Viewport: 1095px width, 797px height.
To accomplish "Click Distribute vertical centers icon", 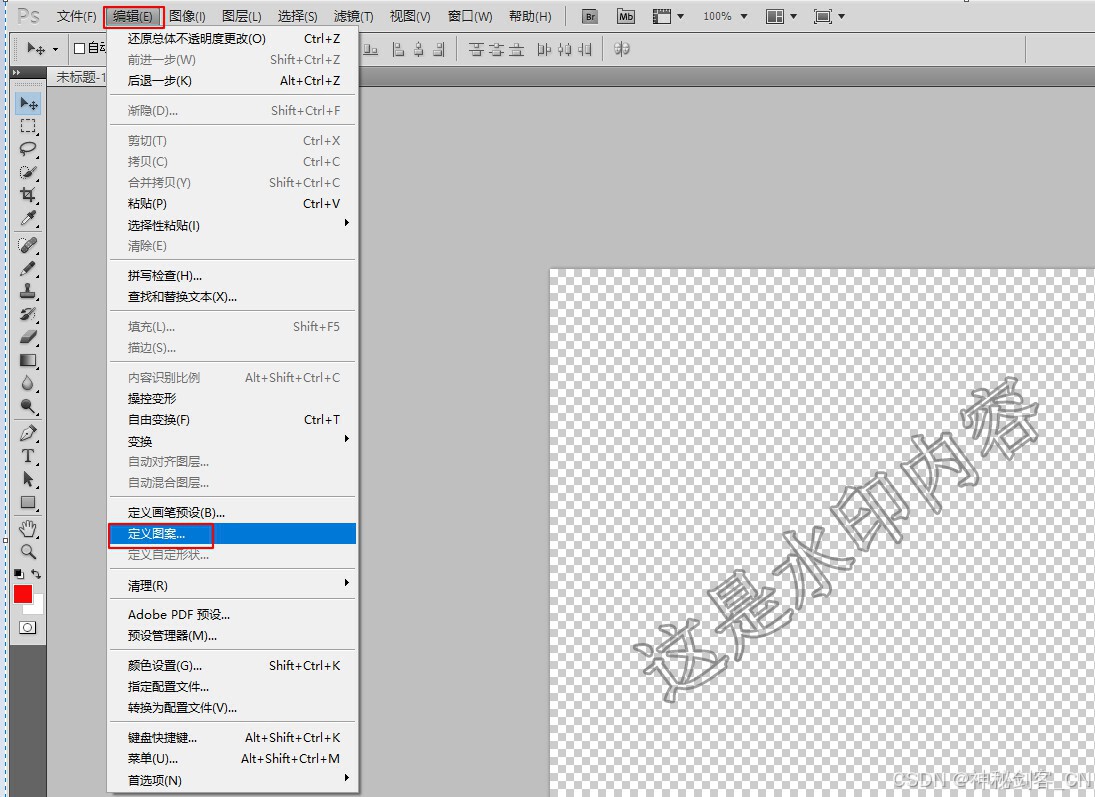I will [x=496, y=49].
